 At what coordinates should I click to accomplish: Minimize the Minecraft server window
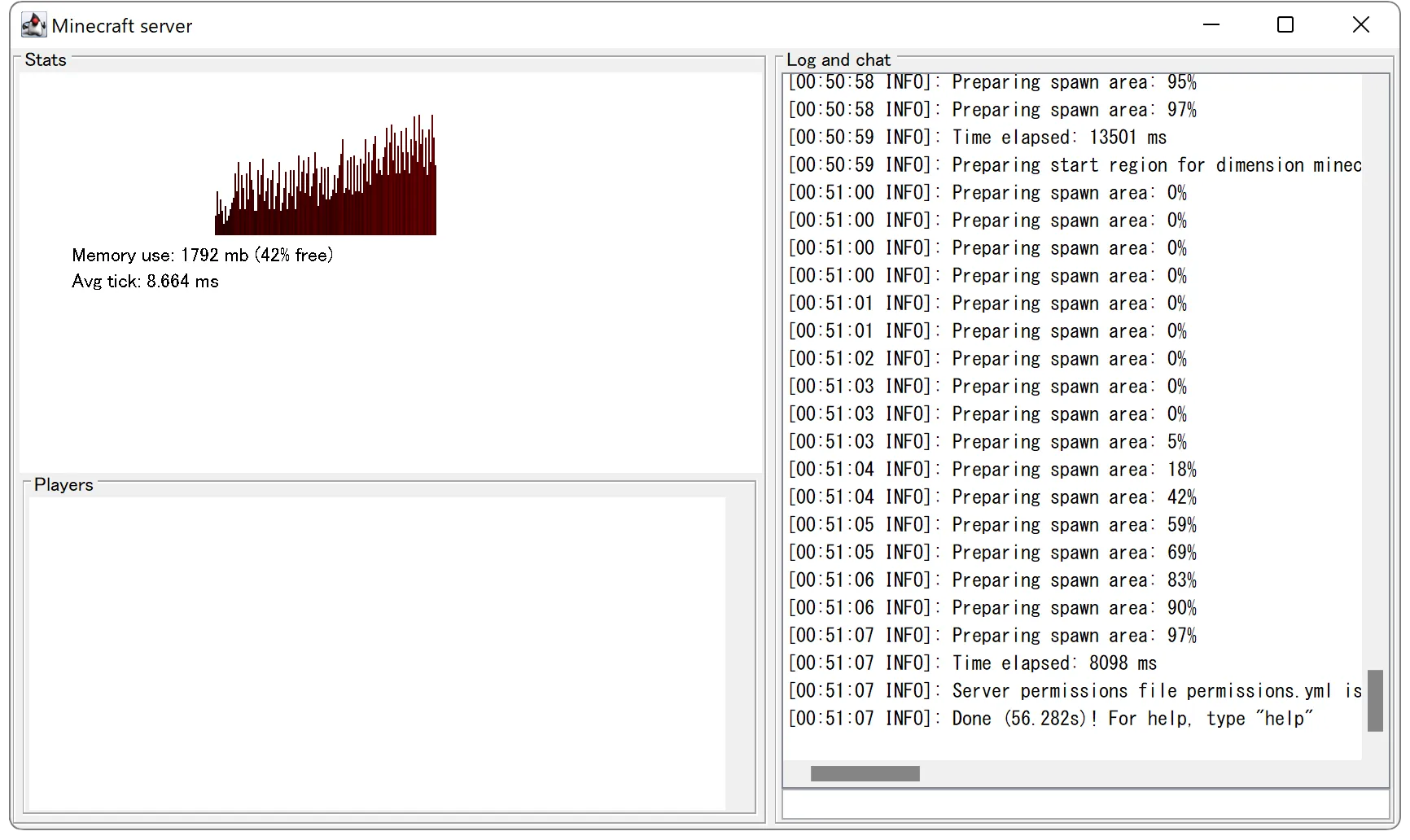(1211, 24)
